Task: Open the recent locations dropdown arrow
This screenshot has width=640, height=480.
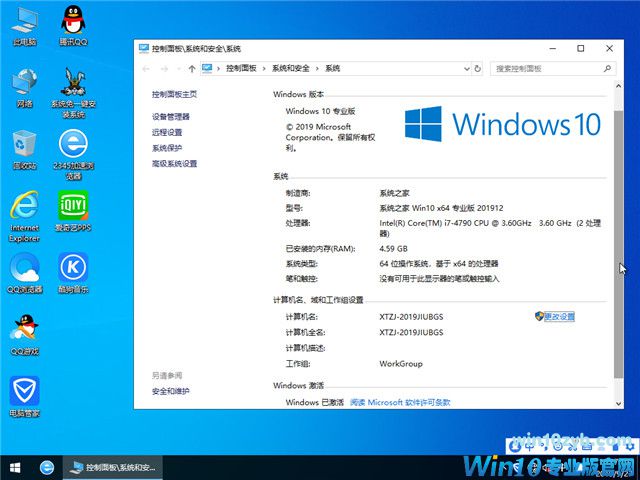Action: 178,69
